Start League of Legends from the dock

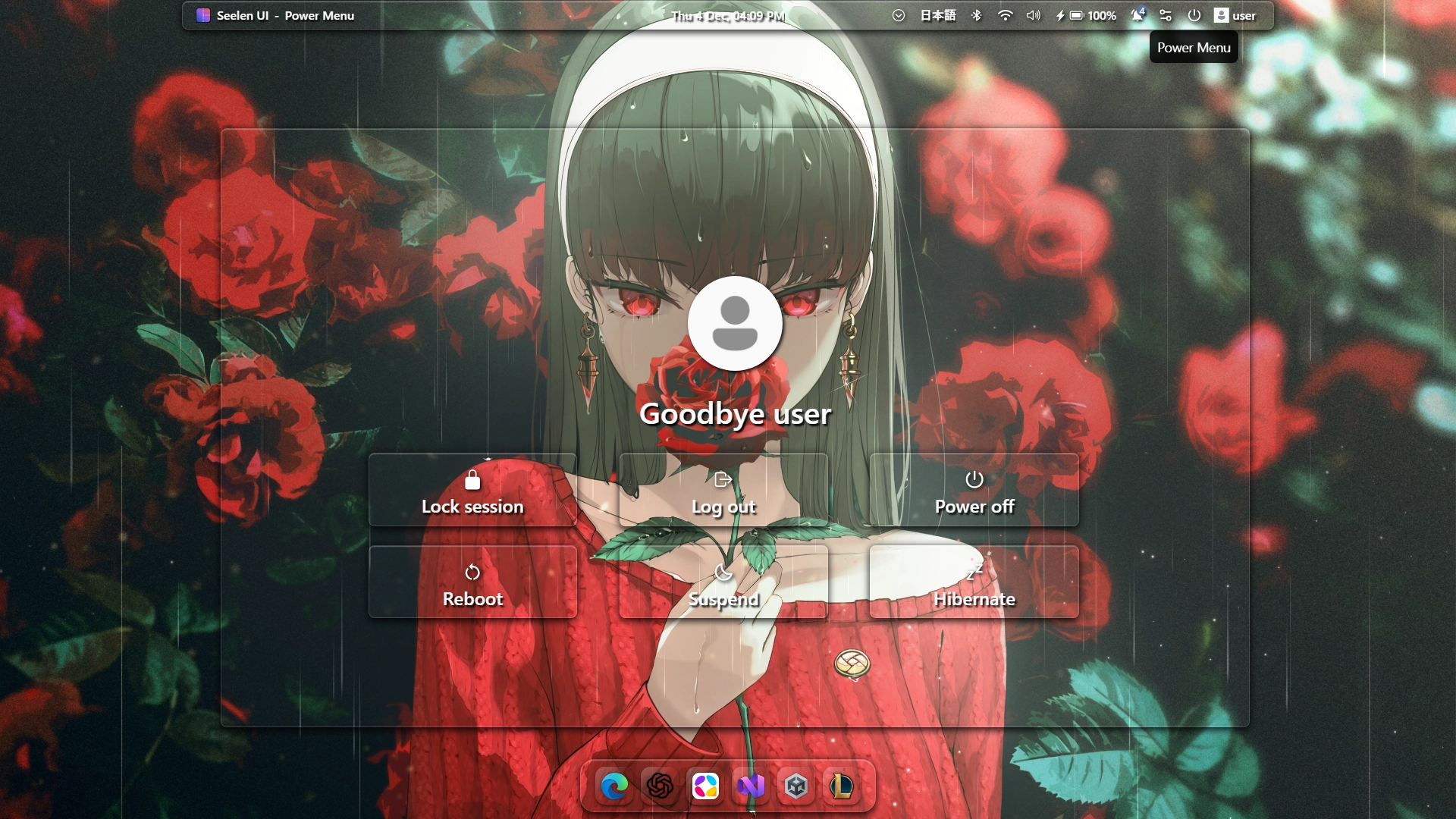click(842, 786)
